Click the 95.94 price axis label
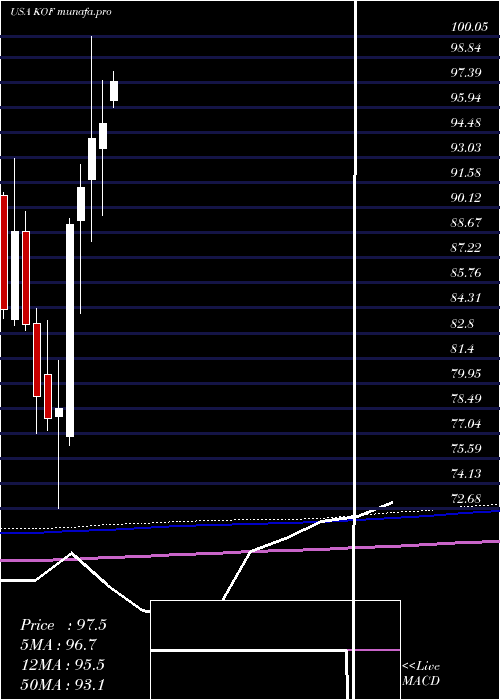The height and width of the screenshot is (700, 500). (x=467, y=98)
